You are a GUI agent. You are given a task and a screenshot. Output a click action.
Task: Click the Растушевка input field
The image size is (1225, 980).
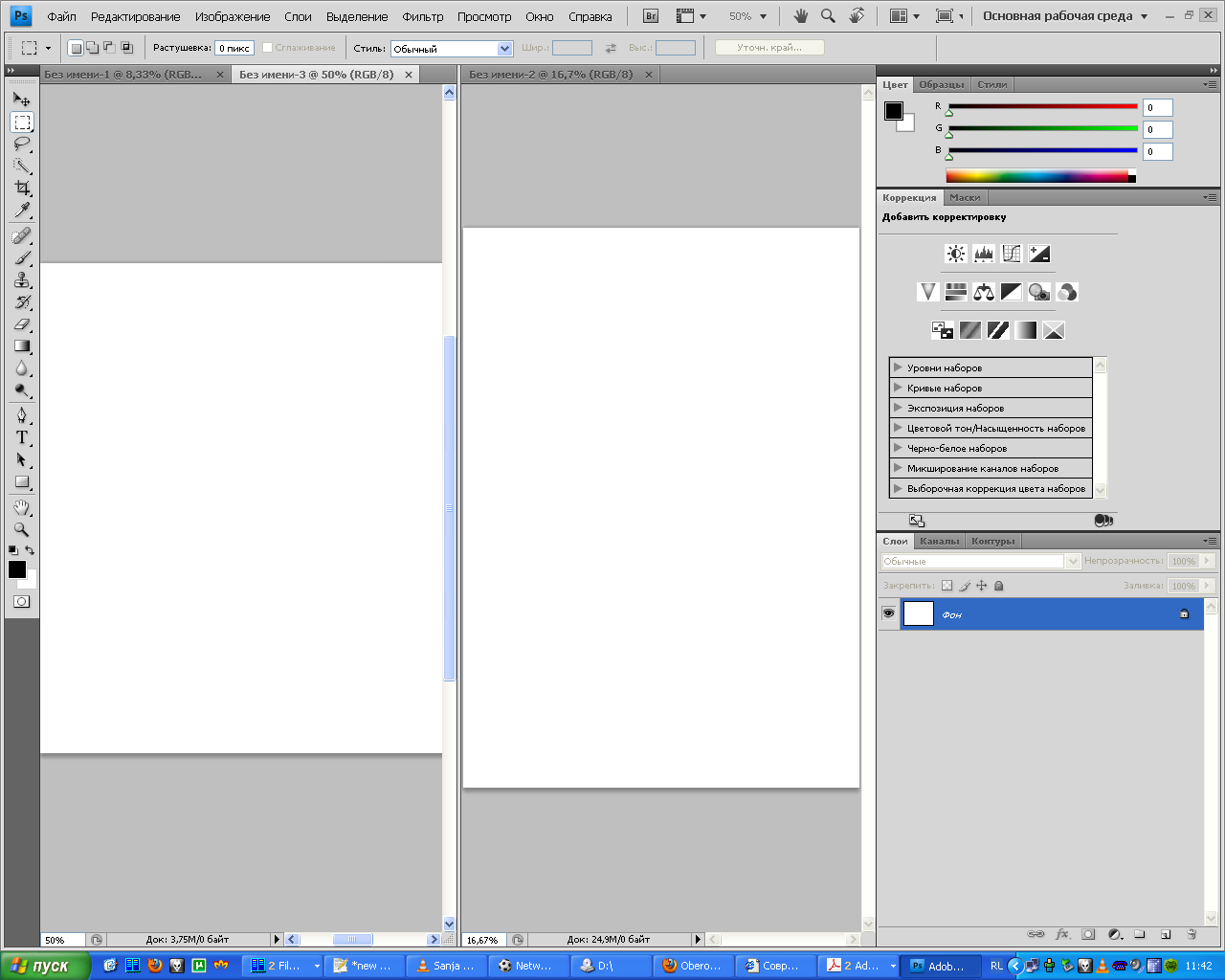point(234,48)
